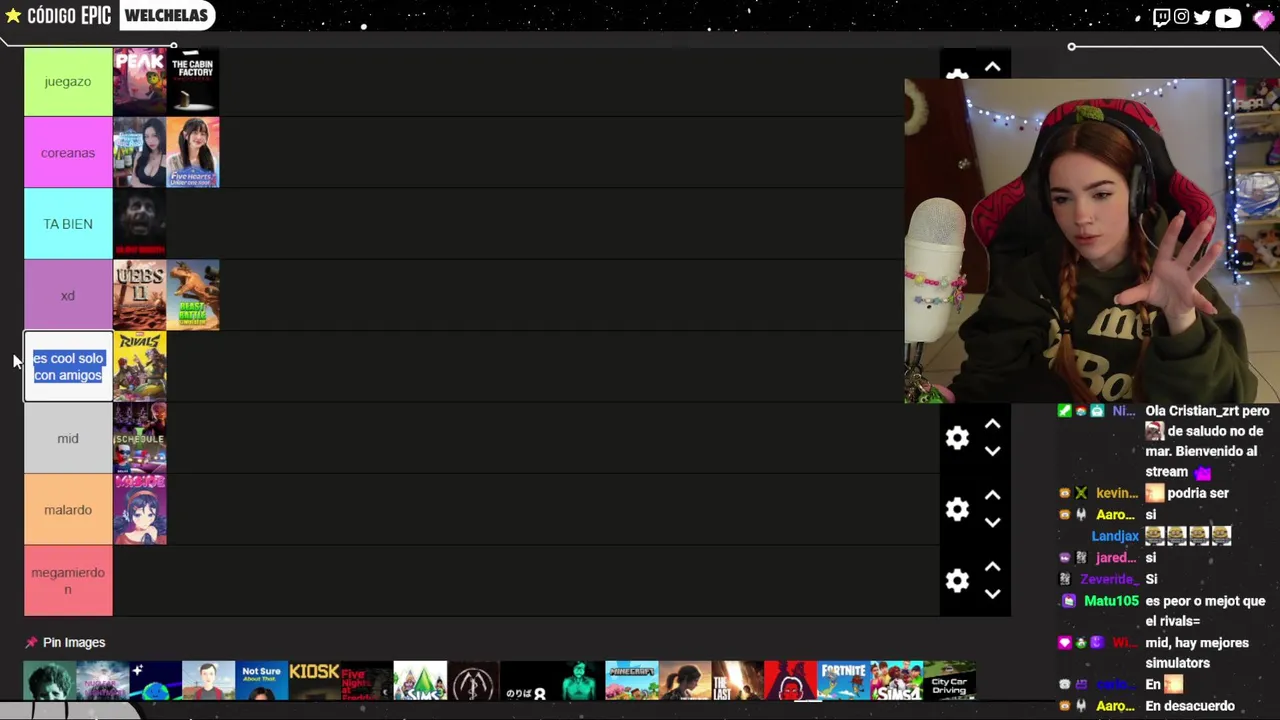The image size is (1280, 720).
Task: Select the 'Nuclear' text image in the pool
Action: tap(103, 680)
